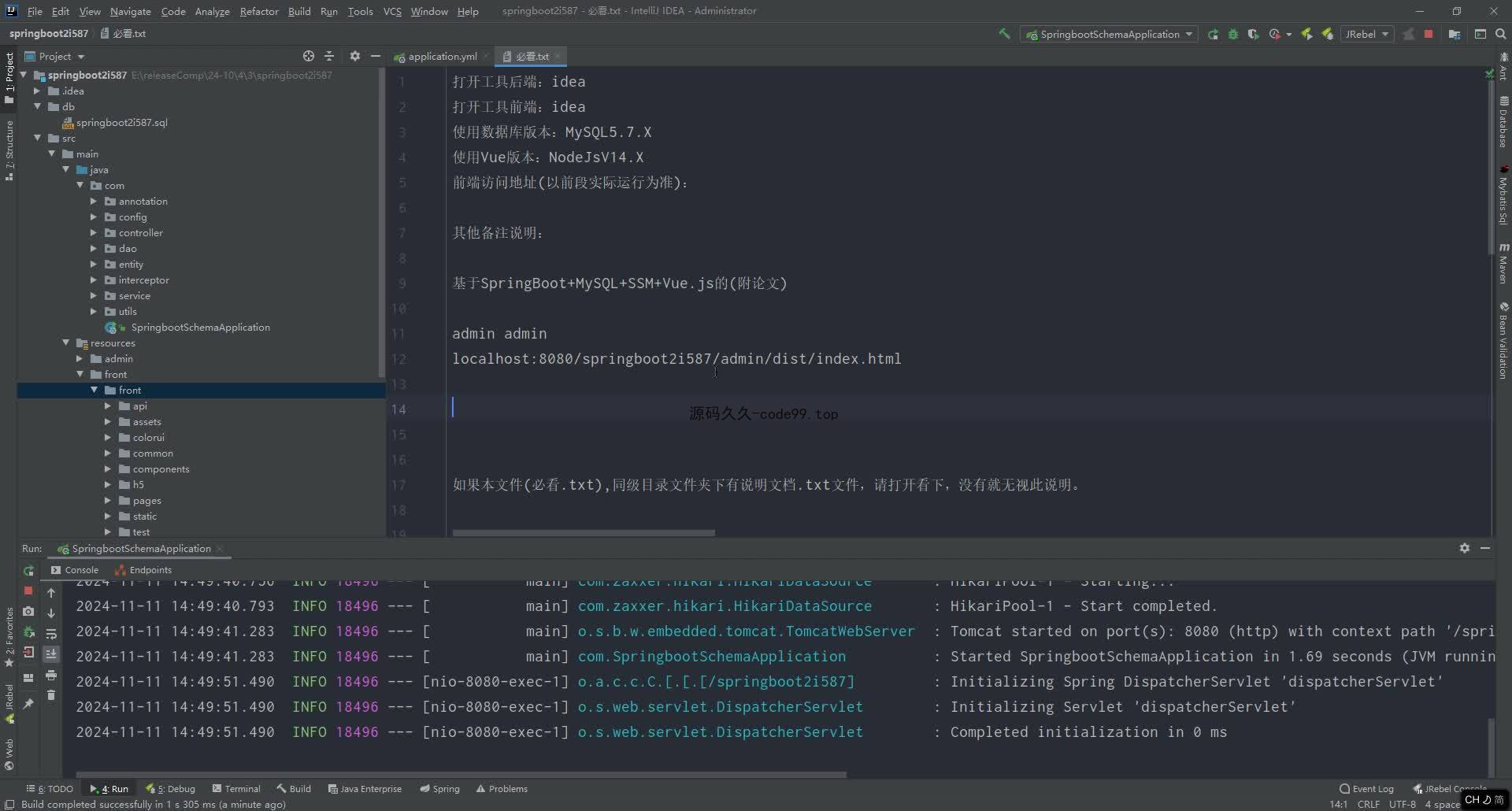Click the camera thread dump icon
The width and height of the screenshot is (1512, 811).
pos(28,611)
